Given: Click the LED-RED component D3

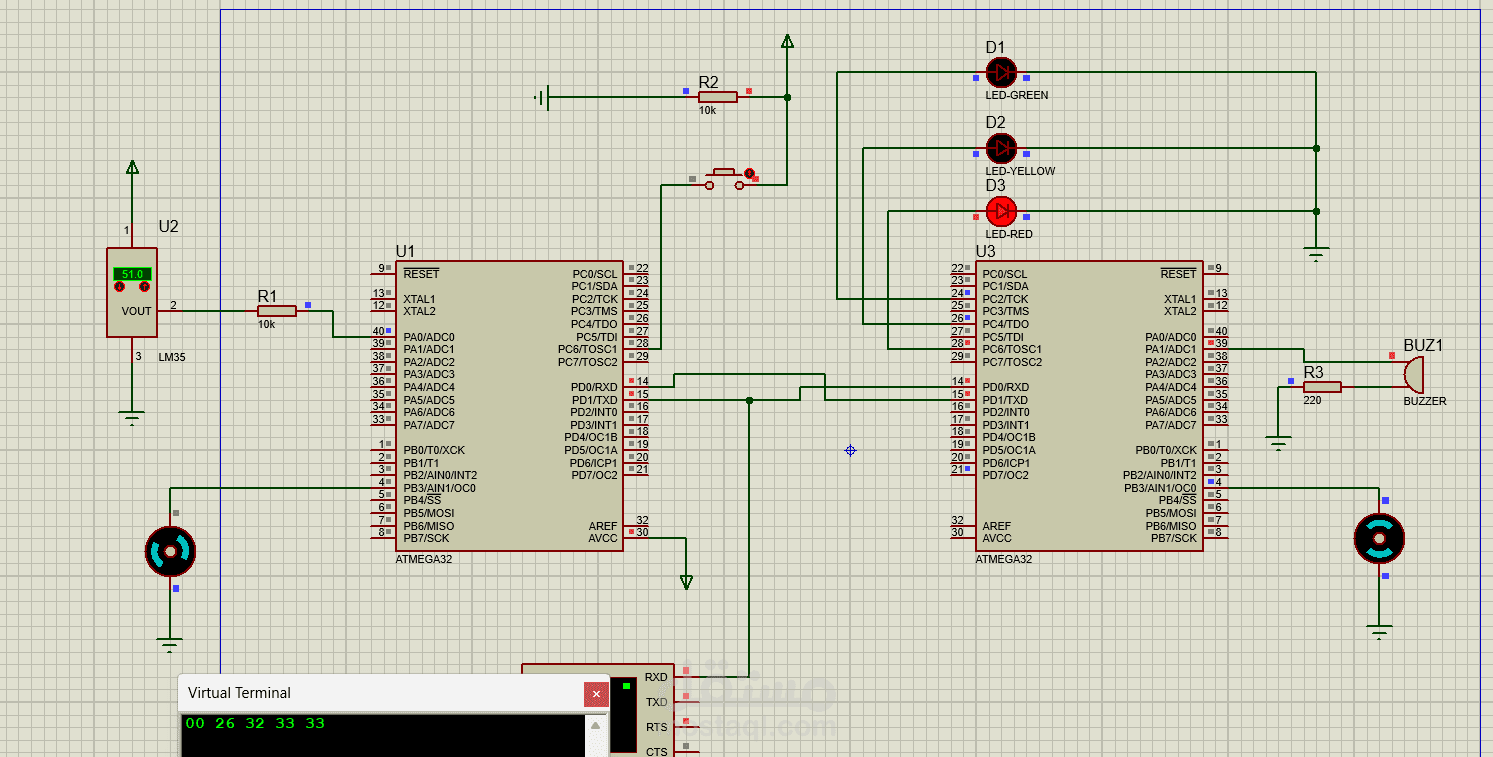Looking at the screenshot, I should coord(1001,213).
